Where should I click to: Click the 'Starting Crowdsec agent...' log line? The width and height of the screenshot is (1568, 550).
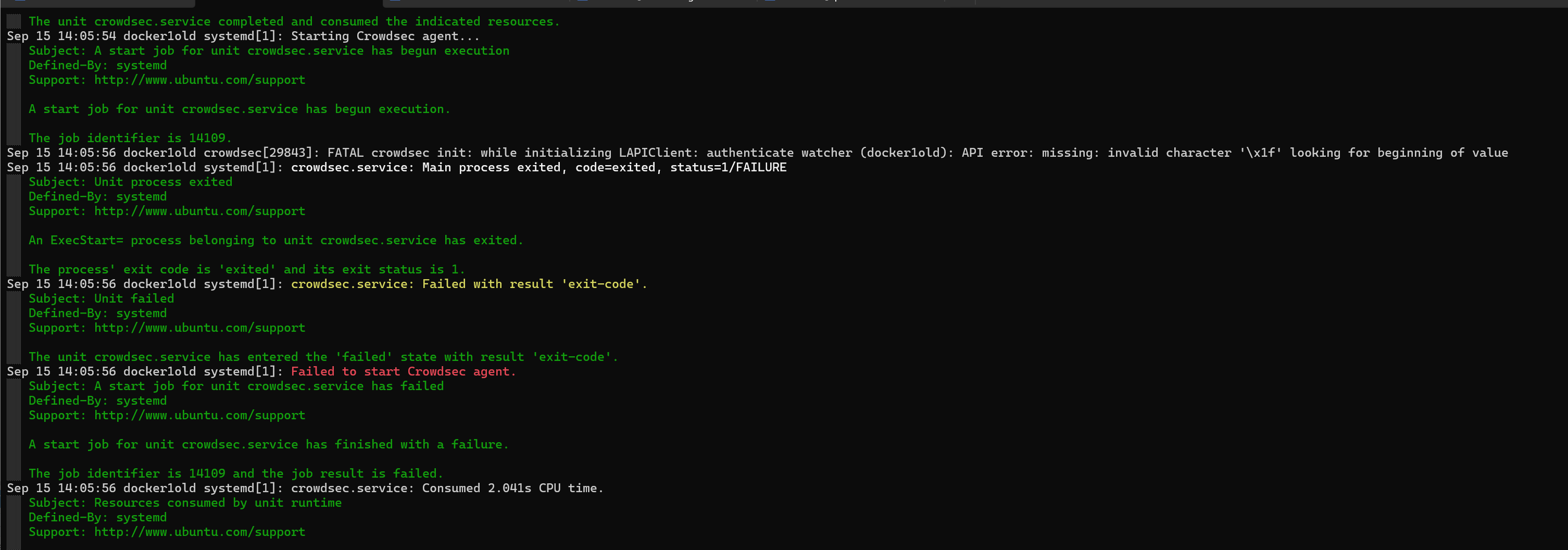(x=385, y=36)
